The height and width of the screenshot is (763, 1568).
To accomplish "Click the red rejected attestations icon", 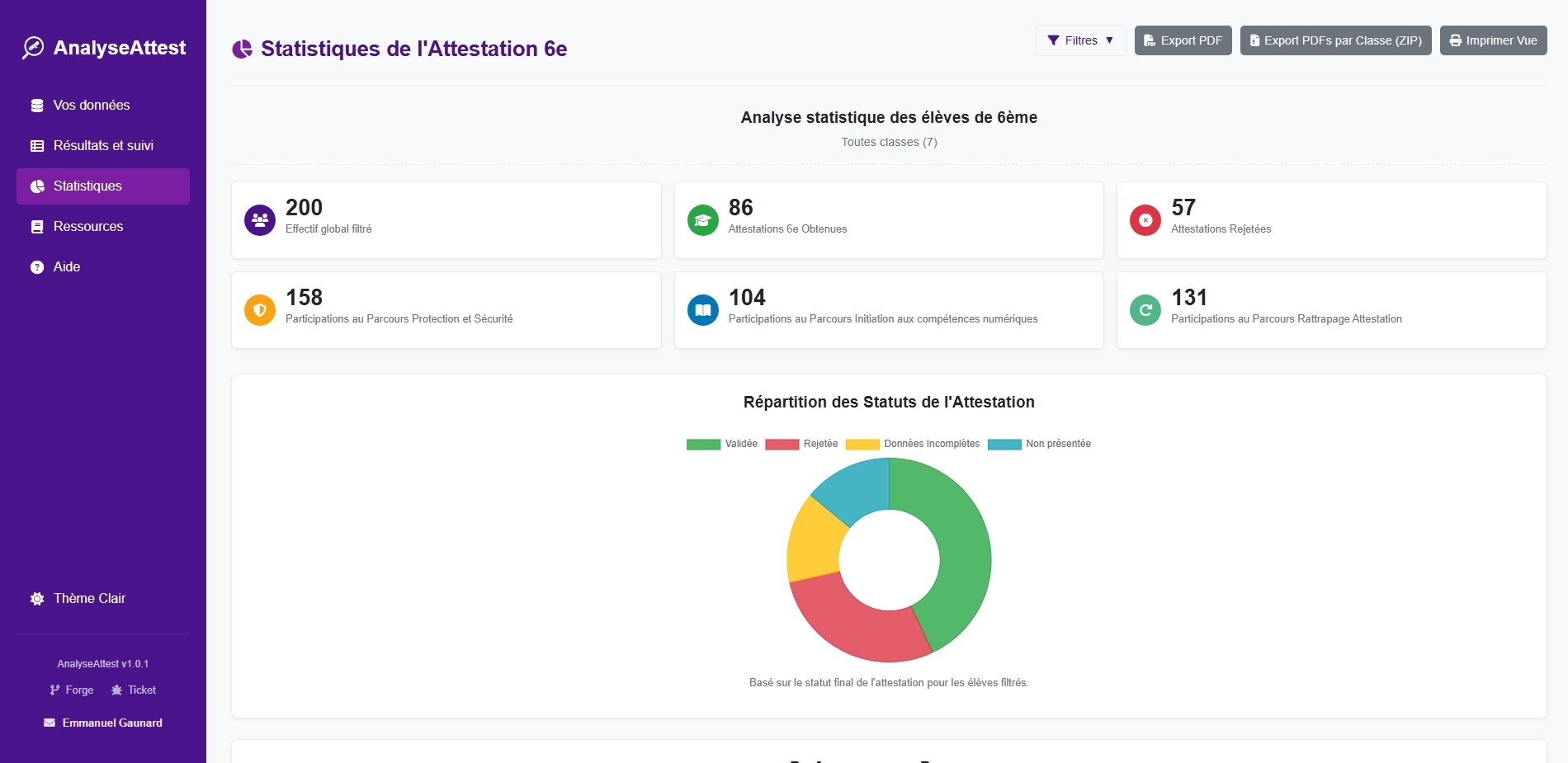I will coord(1145,220).
